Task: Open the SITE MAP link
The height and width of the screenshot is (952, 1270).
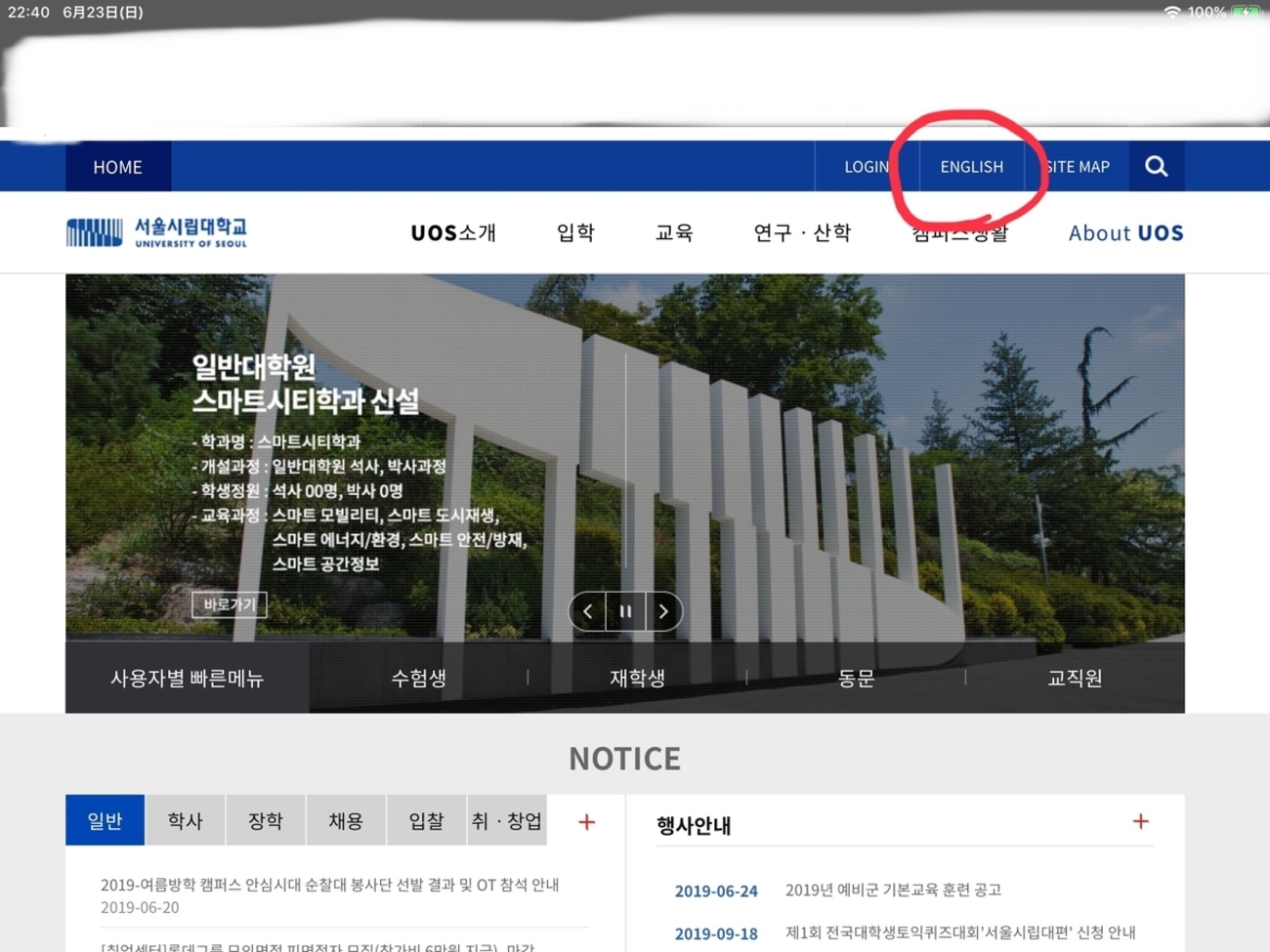Action: [1078, 167]
